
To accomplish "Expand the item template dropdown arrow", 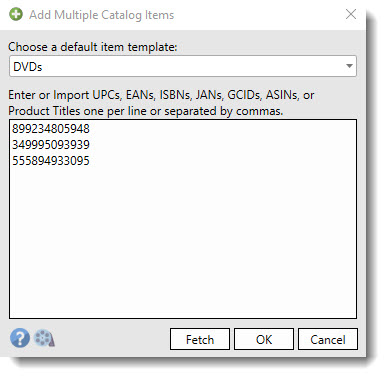I will pyautogui.click(x=349, y=66).
